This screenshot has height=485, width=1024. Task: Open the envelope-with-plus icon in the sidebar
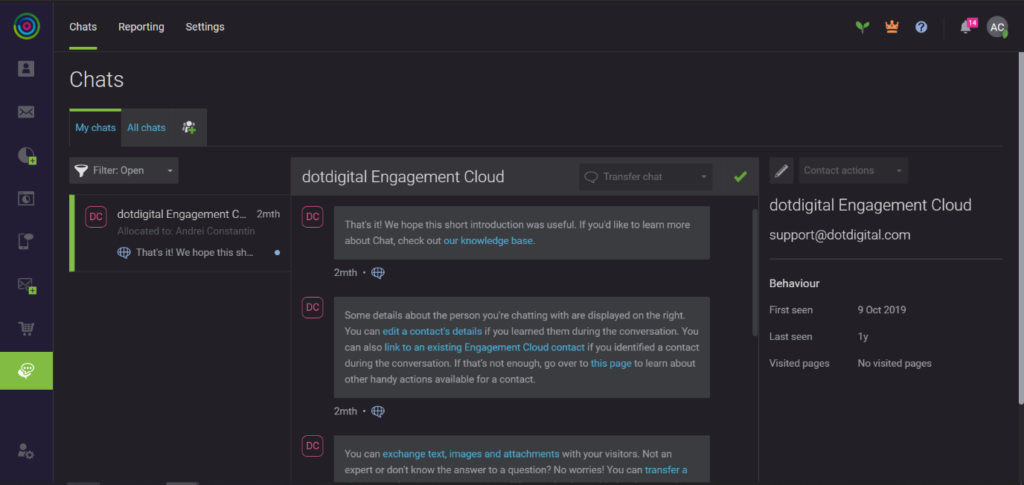pos(26,285)
